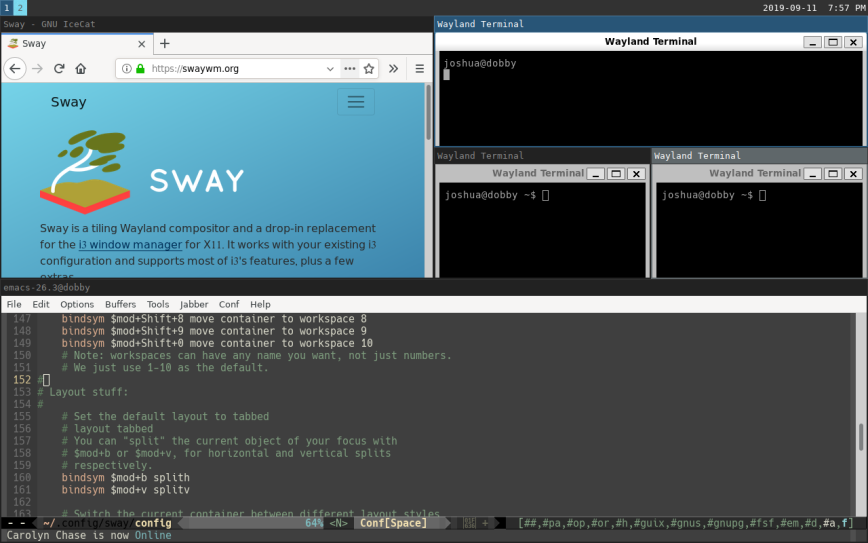868x543 pixels.
Task: Open IceCat home page icon
Action: point(81,69)
